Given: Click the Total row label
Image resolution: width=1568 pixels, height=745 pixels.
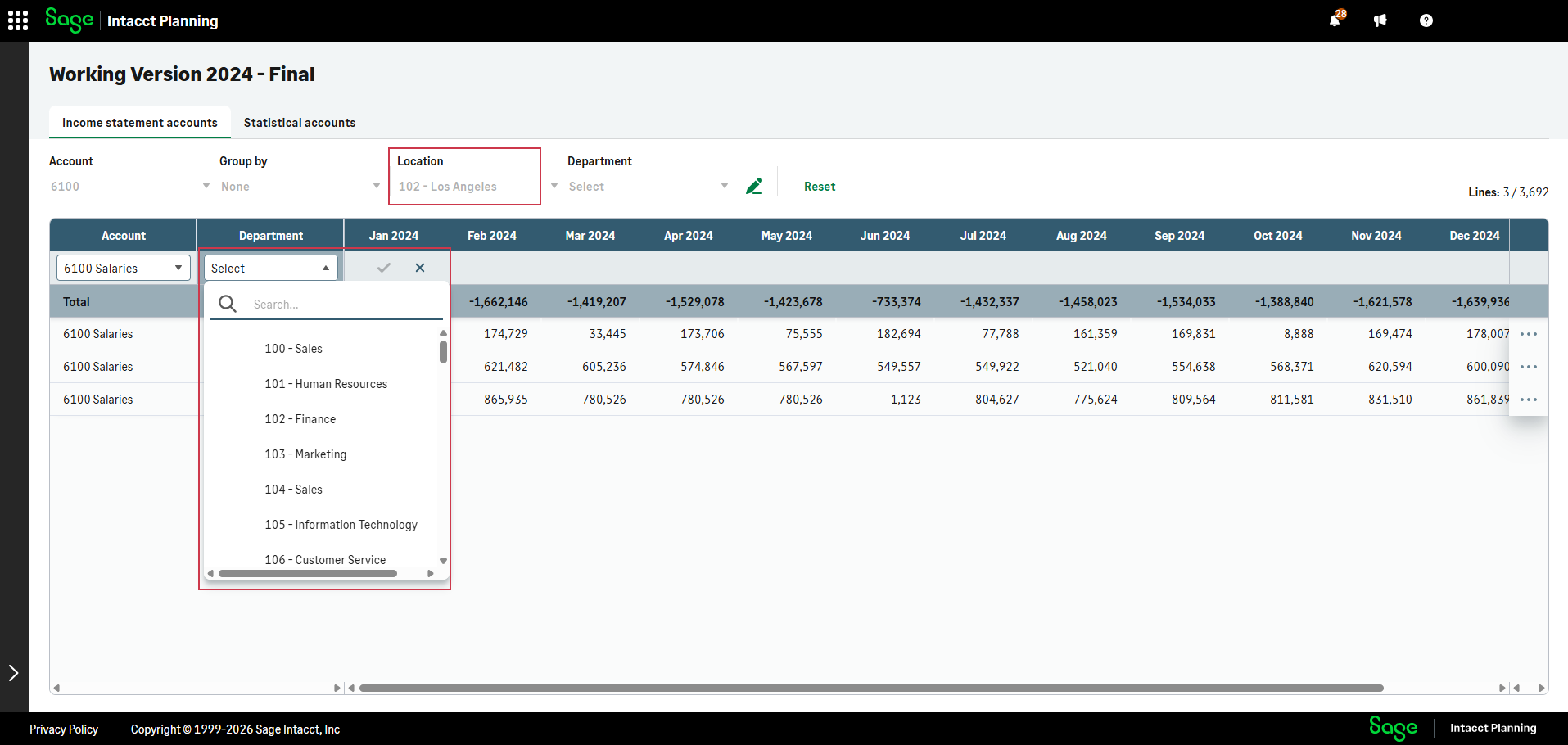Looking at the screenshot, I should [x=76, y=302].
